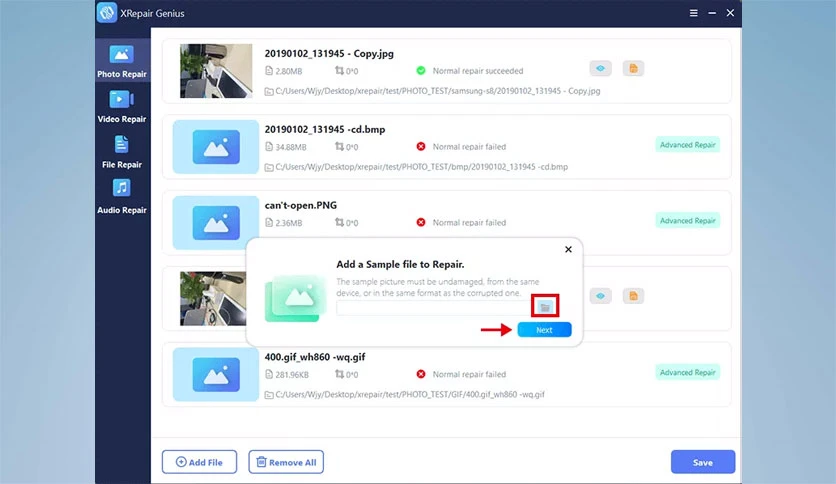Minimize the XRepair Genius window

[712, 13]
